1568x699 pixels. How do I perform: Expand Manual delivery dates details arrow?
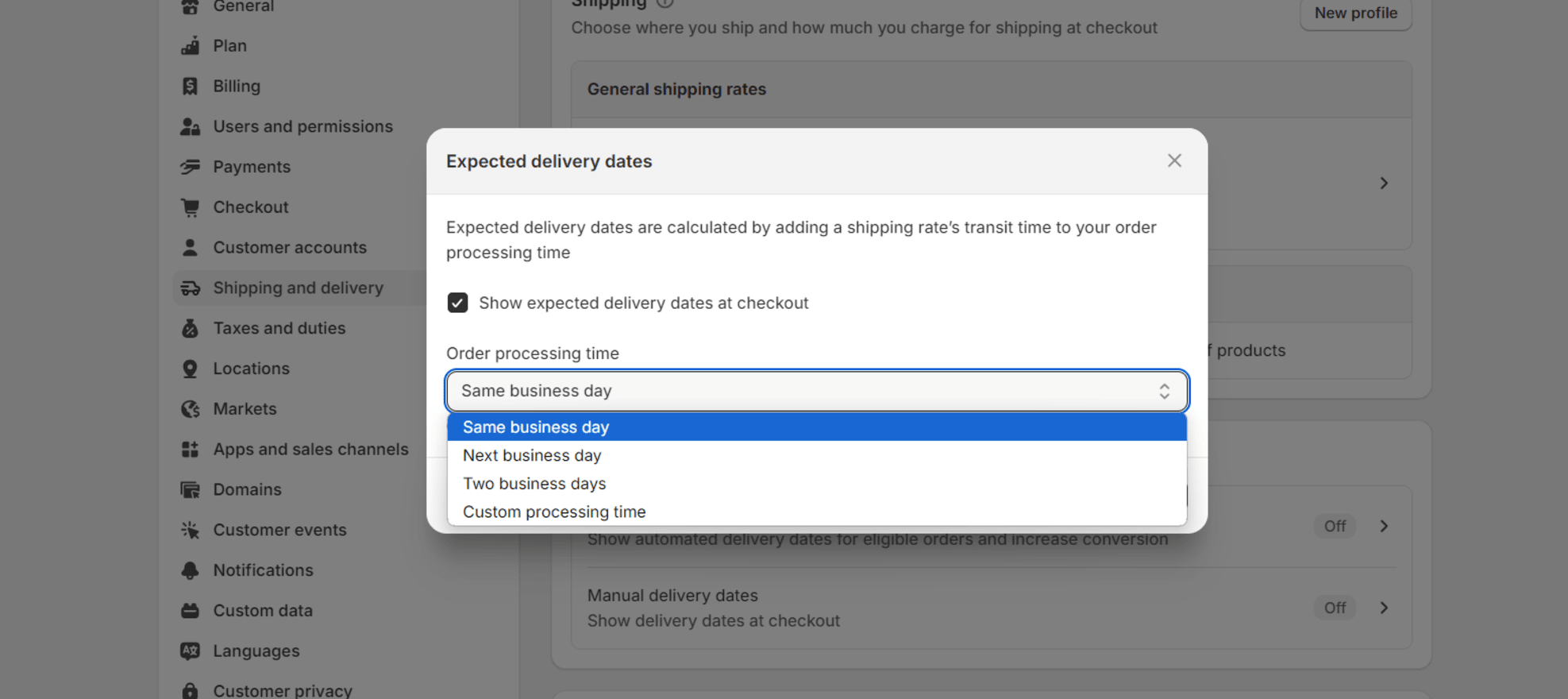(x=1384, y=608)
